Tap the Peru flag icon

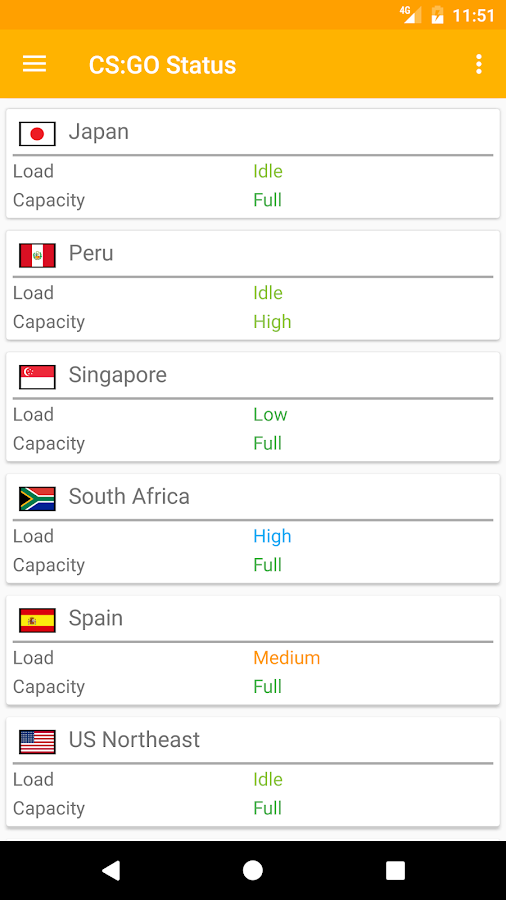click(37, 255)
